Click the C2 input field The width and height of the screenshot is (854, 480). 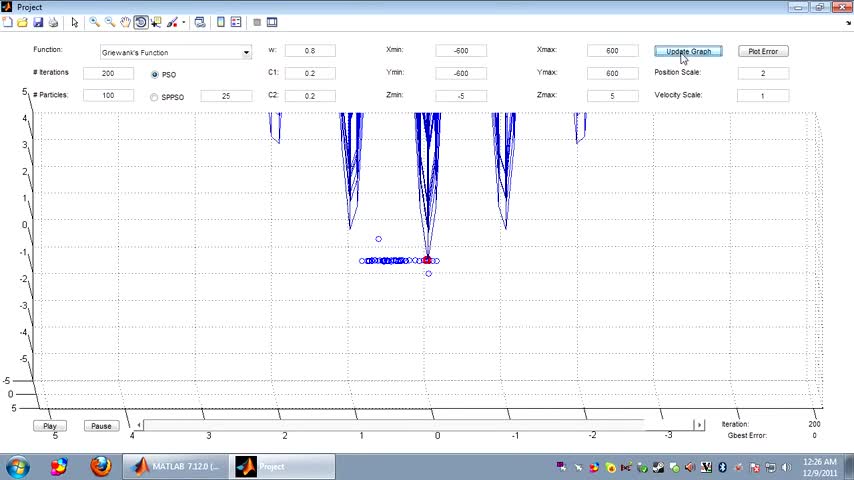point(310,95)
